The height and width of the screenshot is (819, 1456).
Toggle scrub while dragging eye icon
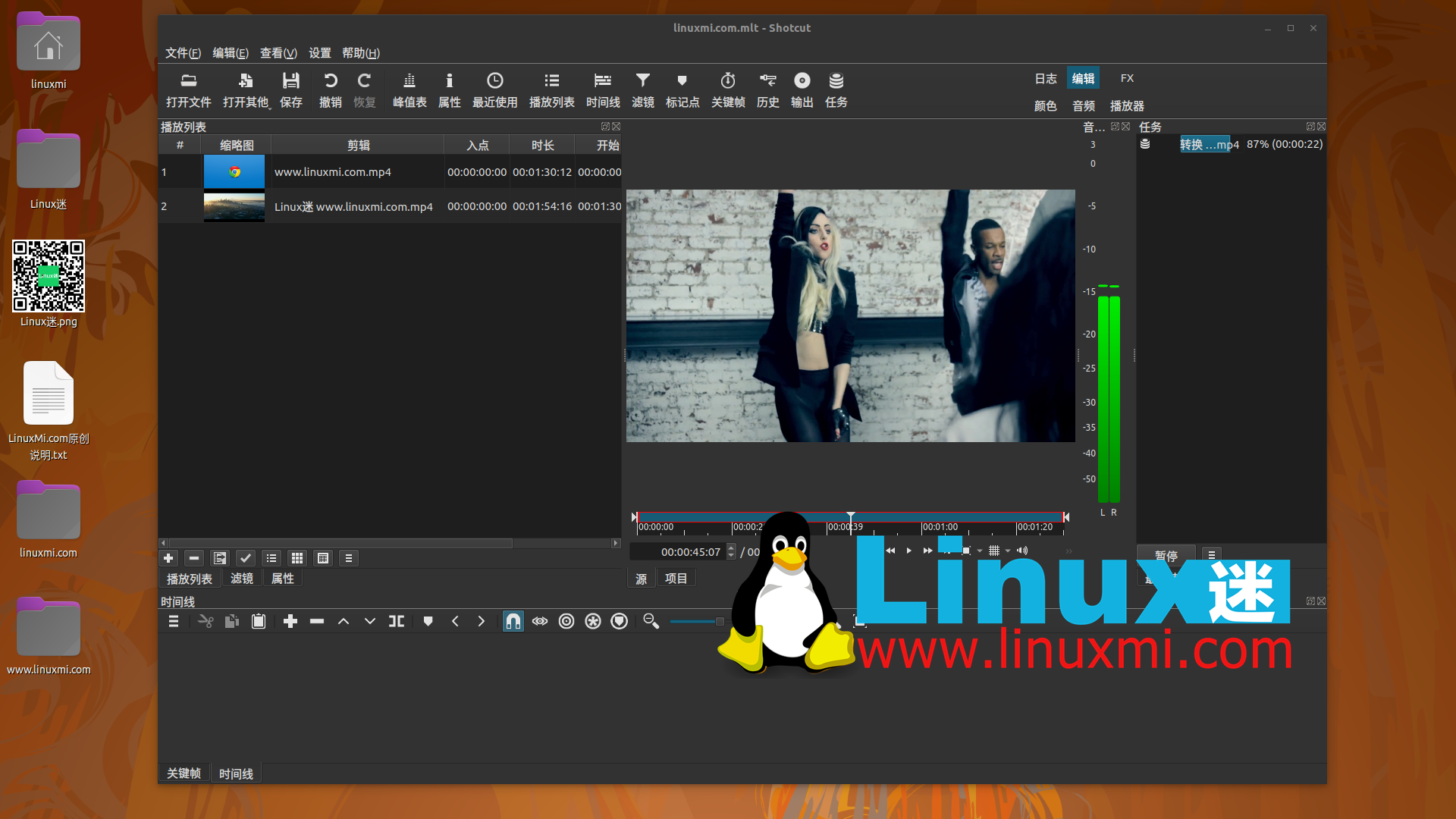click(540, 621)
